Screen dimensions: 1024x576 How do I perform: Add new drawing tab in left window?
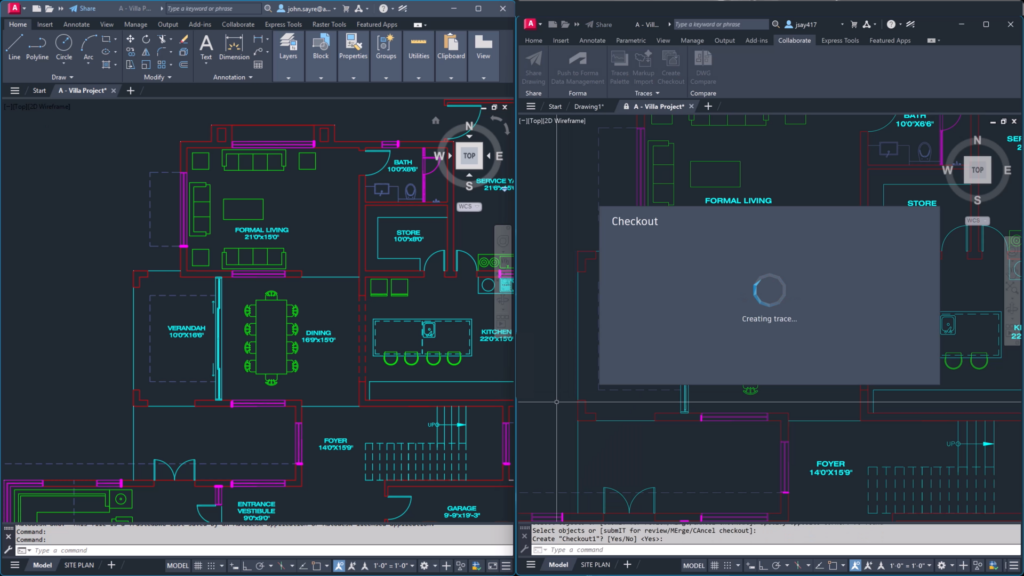(x=130, y=91)
